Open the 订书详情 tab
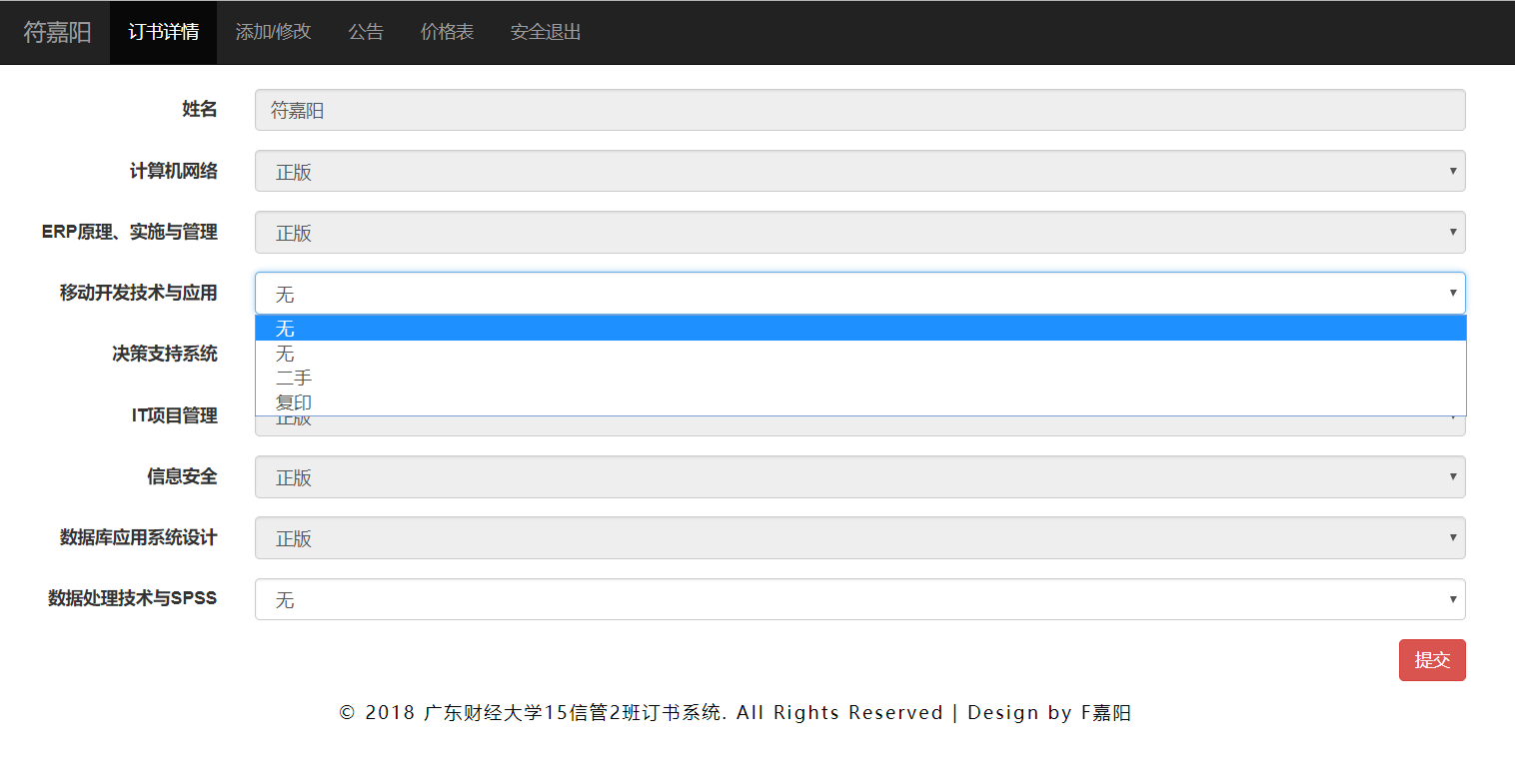The image size is (1515, 784). [163, 32]
